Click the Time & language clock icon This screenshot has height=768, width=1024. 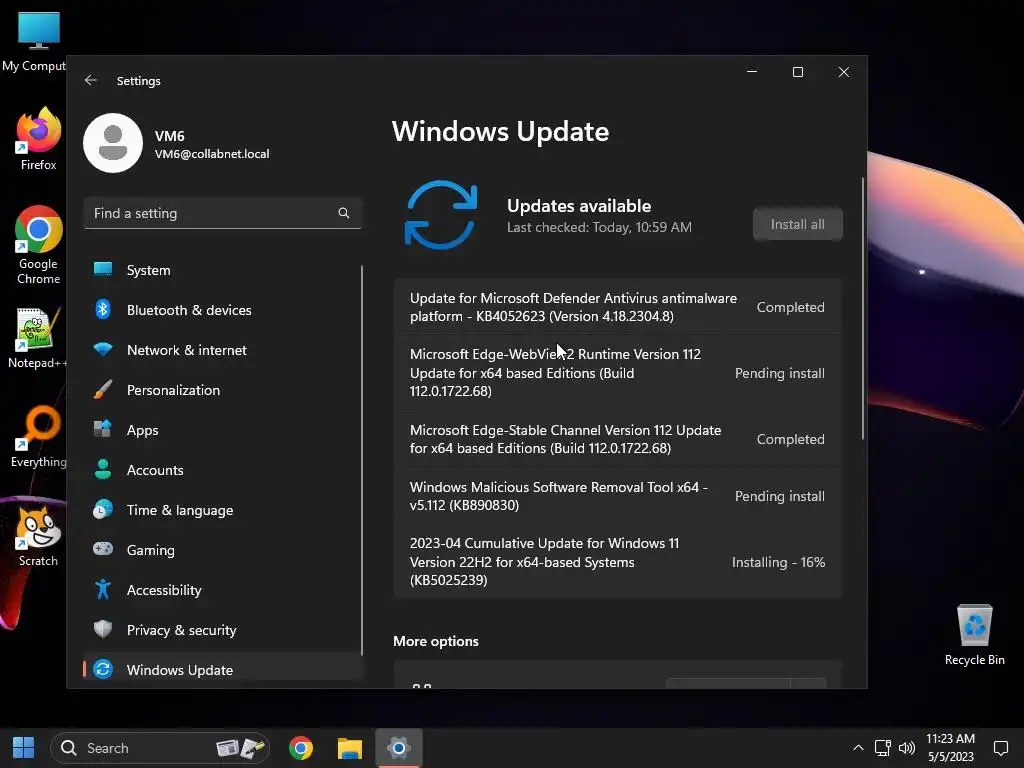click(103, 509)
